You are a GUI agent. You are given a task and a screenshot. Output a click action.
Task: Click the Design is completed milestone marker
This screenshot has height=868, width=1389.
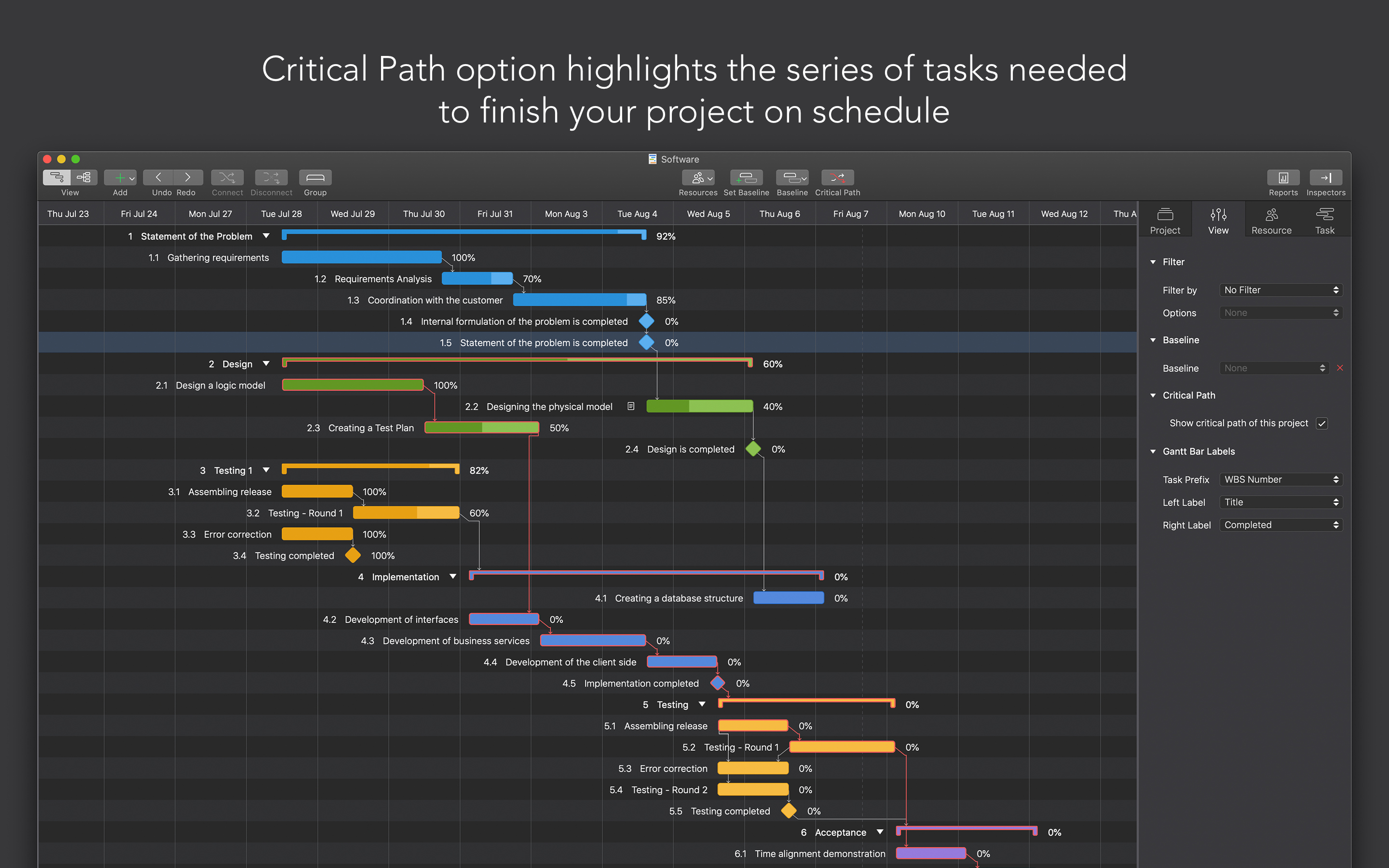tap(754, 448)
